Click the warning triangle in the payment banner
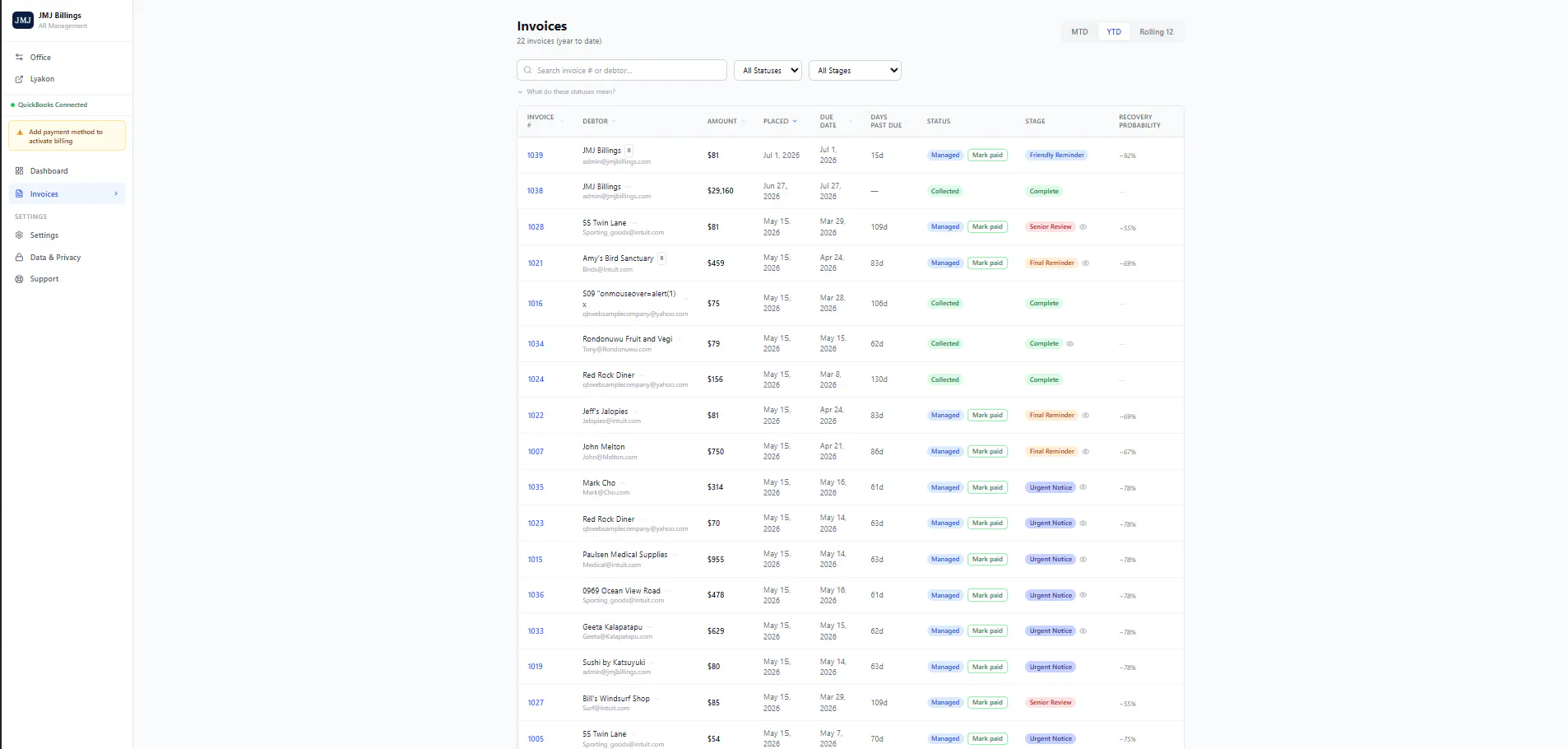Viewport: 1568px width, 749px height. coord(20,133)
